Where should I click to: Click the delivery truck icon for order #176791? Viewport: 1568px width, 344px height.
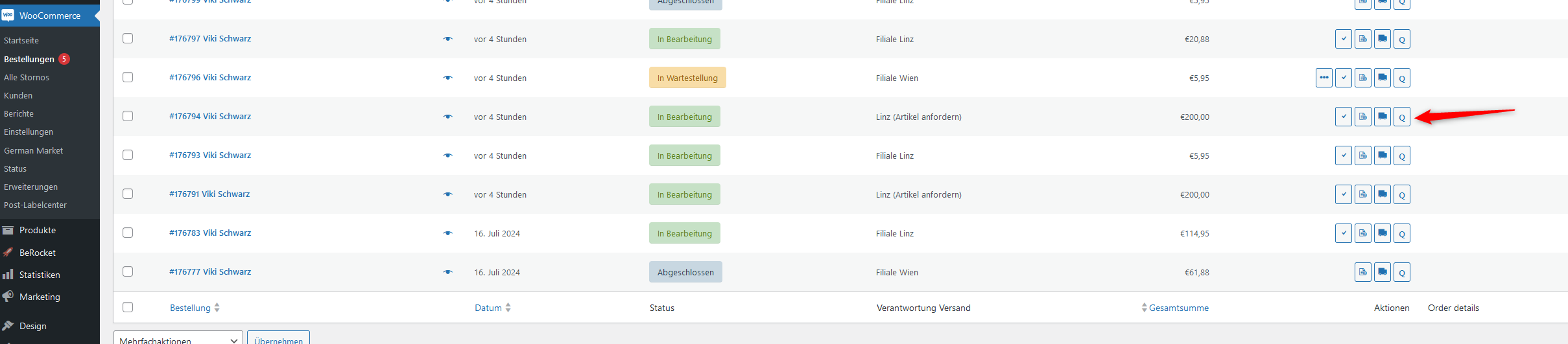(1383, 194)
